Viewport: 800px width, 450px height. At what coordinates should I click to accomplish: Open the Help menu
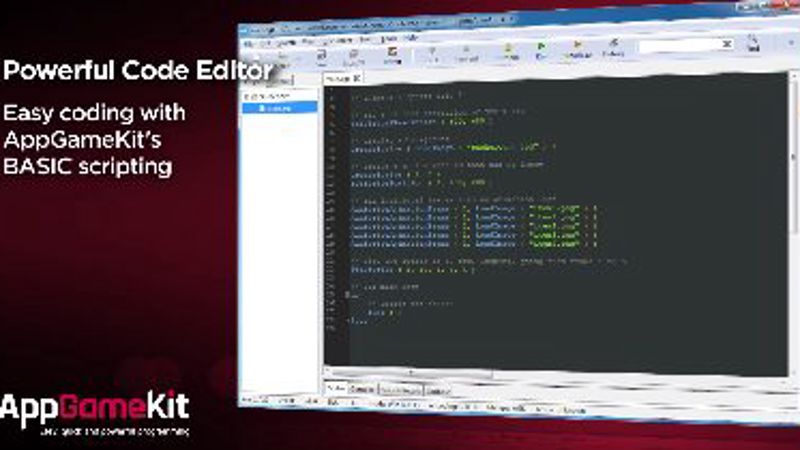pyautogui.click(x=411, y=38)
